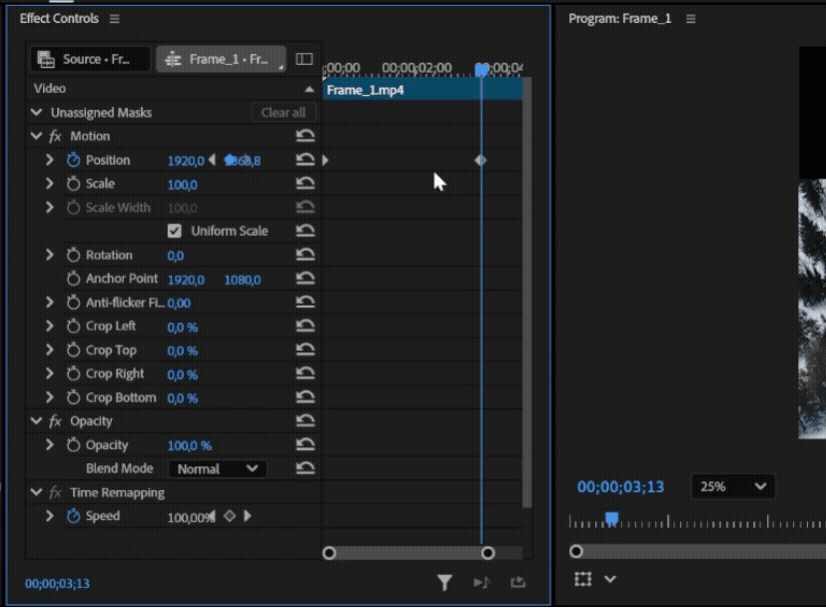
Task: Reset the Position parameter
Action: click(305, 160)
